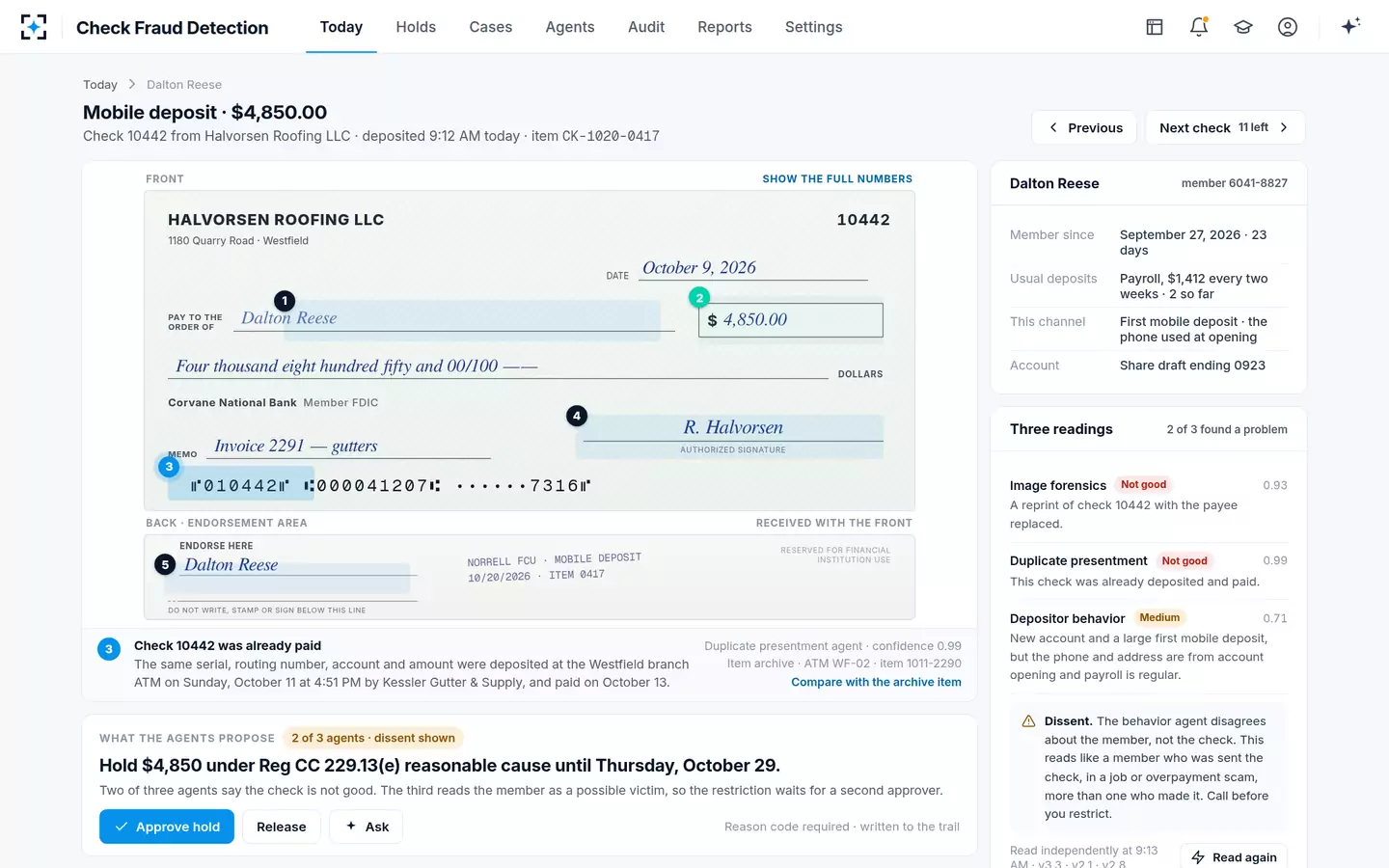
Task: Select the Image forensics reading
Action: [1149, 503]
